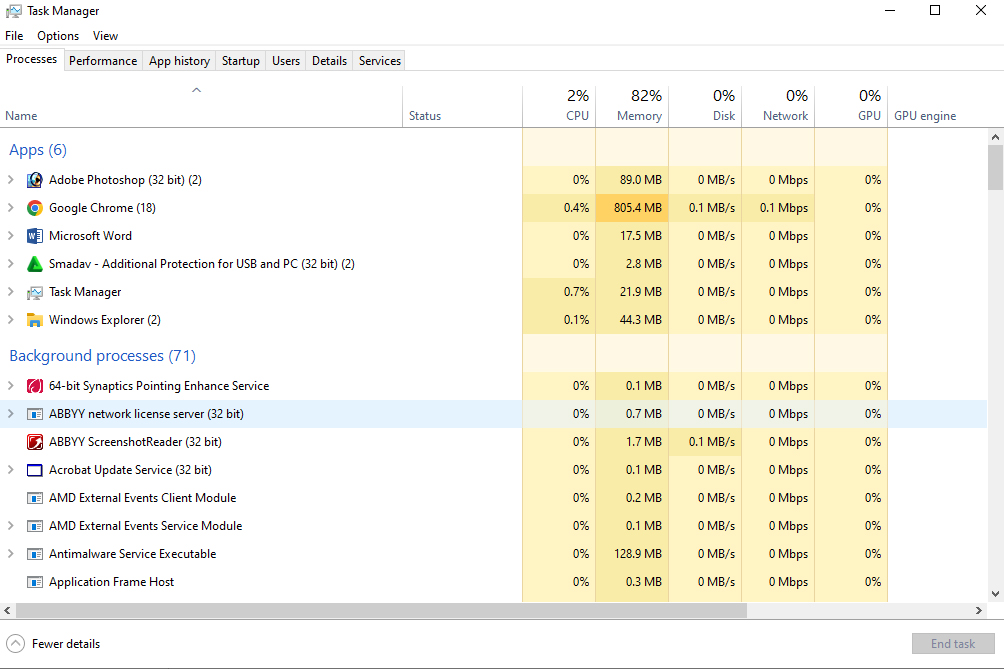Viewport: 1004px width, 669px height.
Task: Select the ABBYY ScreenshotReader (32 bit) row name
Action: tap(135, 442)
